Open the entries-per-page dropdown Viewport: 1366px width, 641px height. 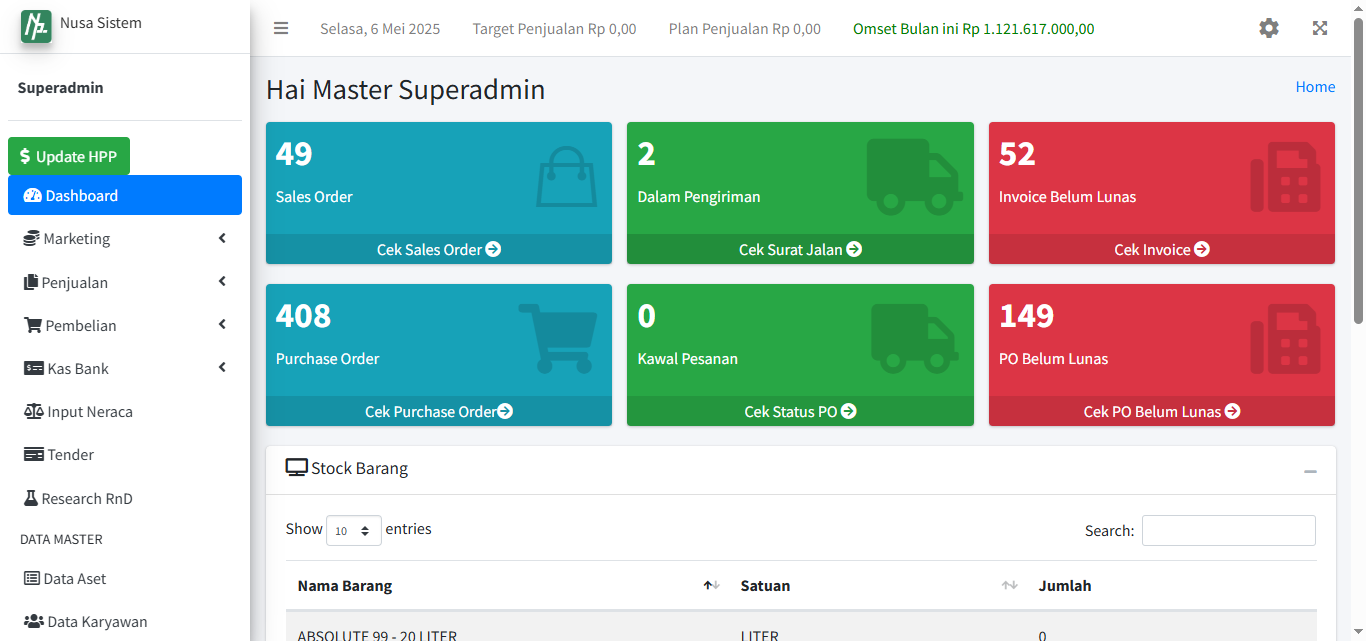pyautogui.click(x=353, y=531)
